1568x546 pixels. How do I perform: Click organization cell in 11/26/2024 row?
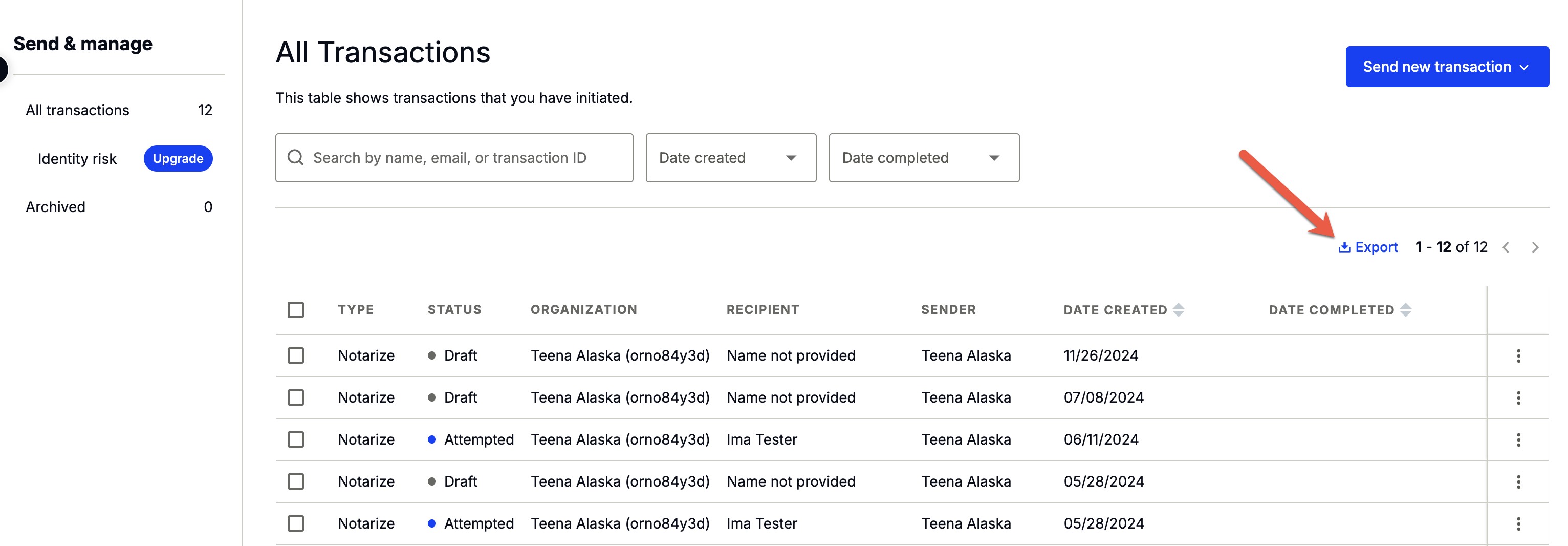[620, 355]
